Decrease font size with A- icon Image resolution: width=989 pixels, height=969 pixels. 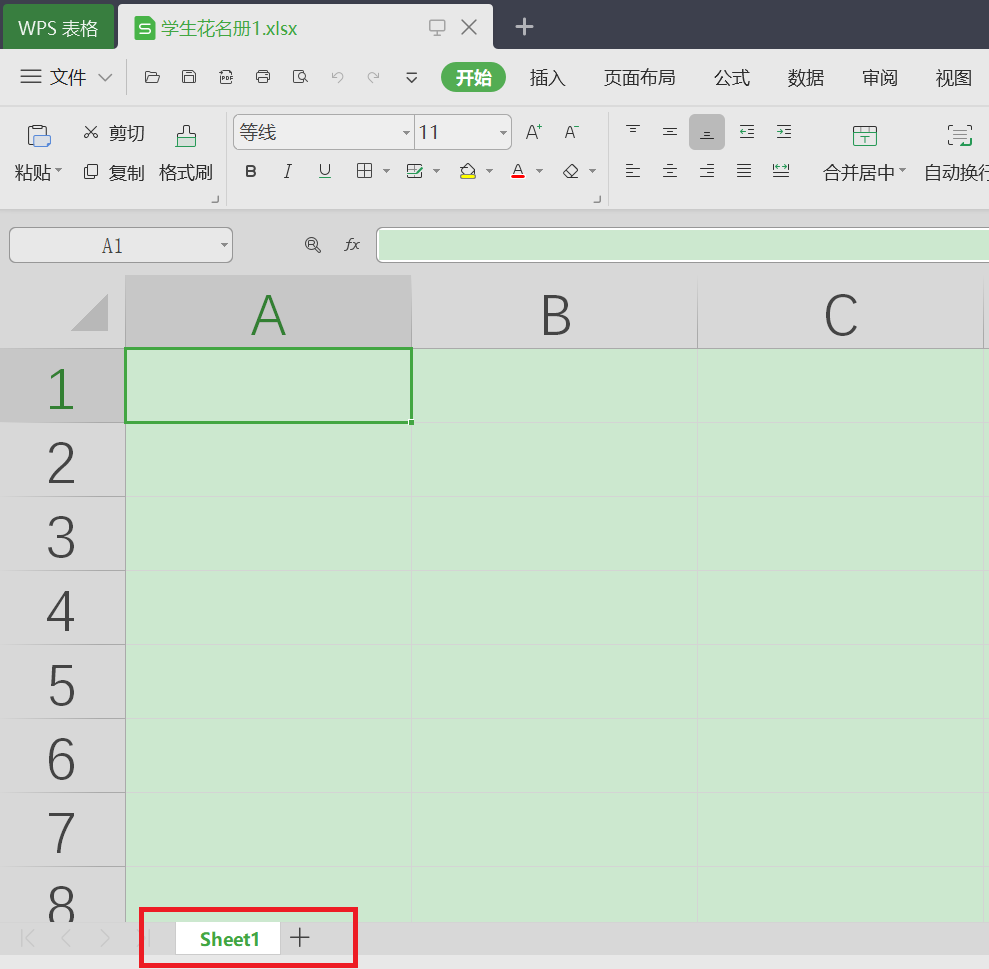(571, 132)
